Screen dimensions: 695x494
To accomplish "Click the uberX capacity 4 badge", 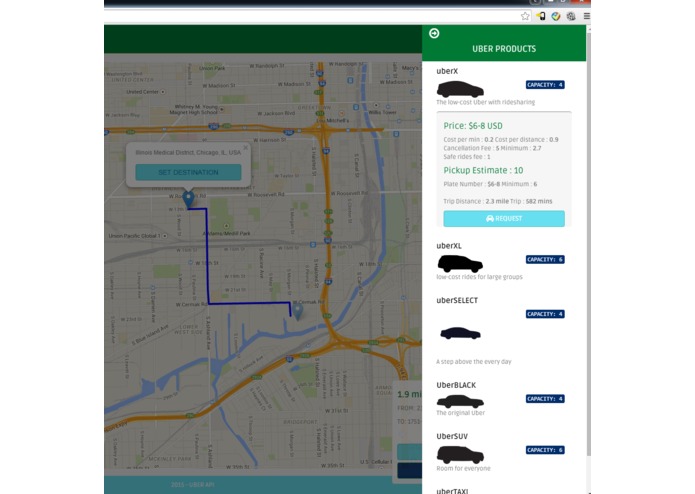I will point(545,85).
